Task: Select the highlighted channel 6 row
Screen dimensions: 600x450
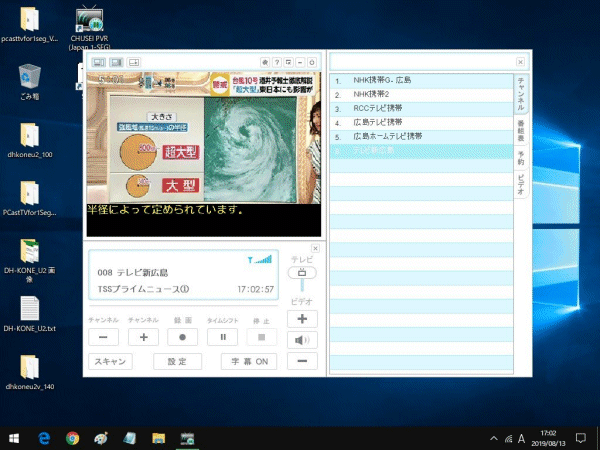Action: point(421,151)
